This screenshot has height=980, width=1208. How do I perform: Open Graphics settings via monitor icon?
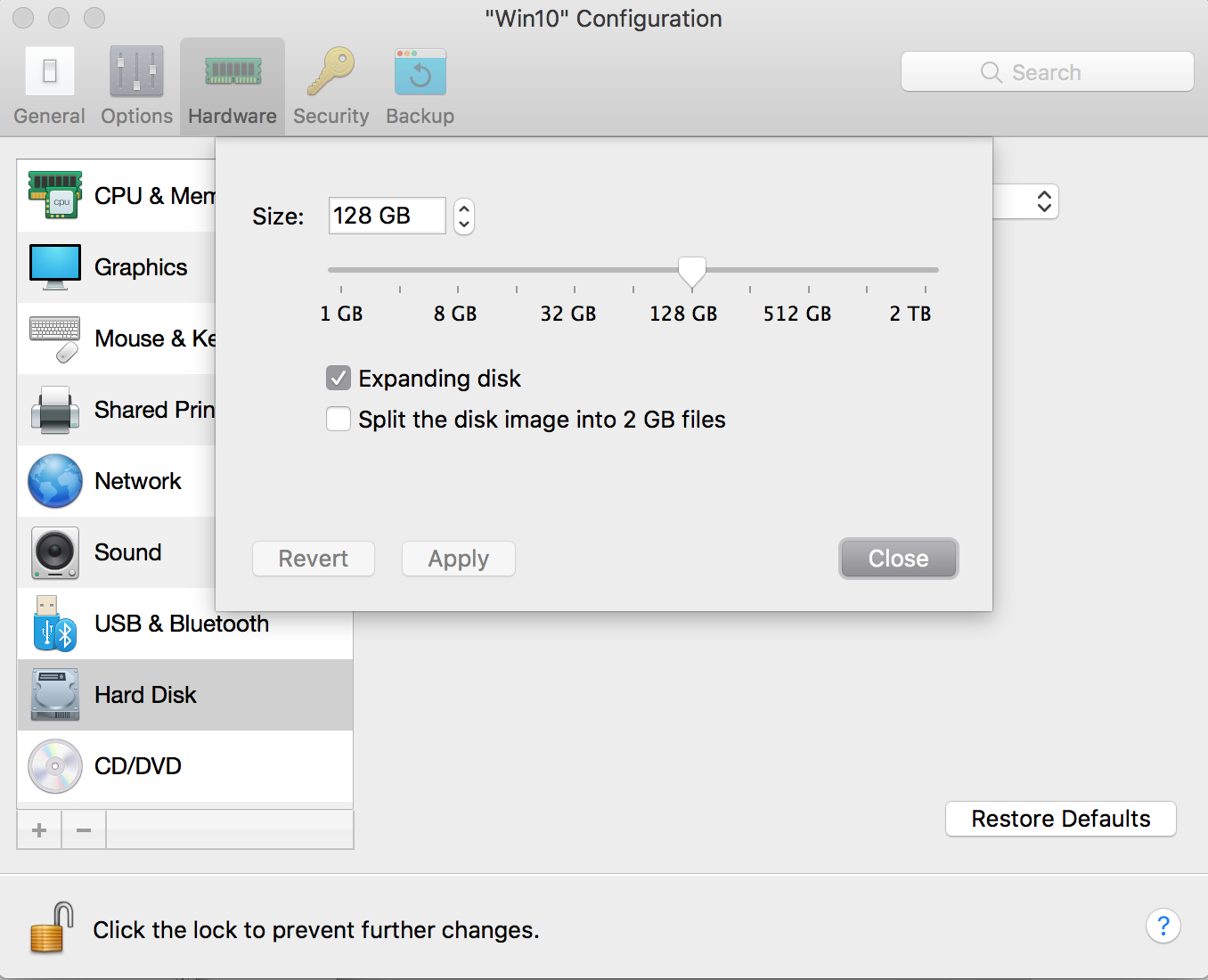point(55,266)
